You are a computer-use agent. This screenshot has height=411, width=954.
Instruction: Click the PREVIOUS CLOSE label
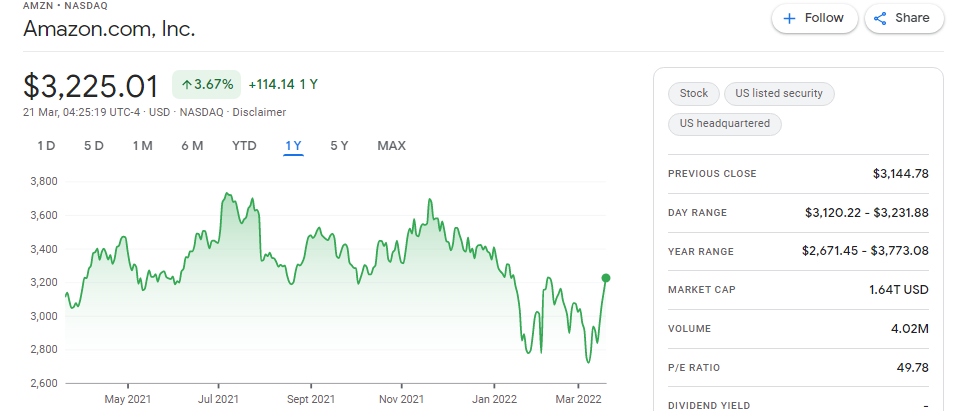(712, 174)
